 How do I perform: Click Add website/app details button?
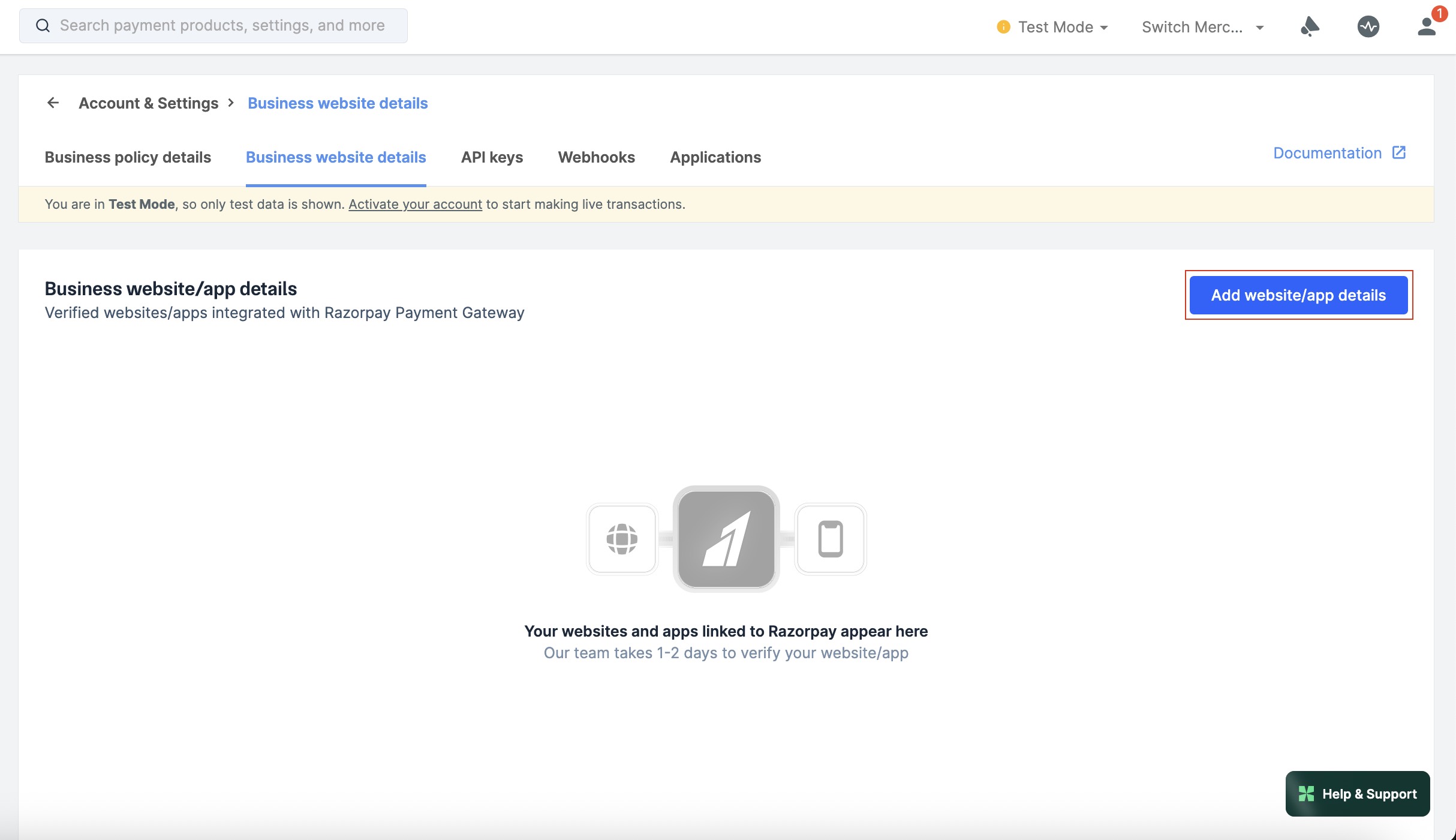click(1298, 295)
